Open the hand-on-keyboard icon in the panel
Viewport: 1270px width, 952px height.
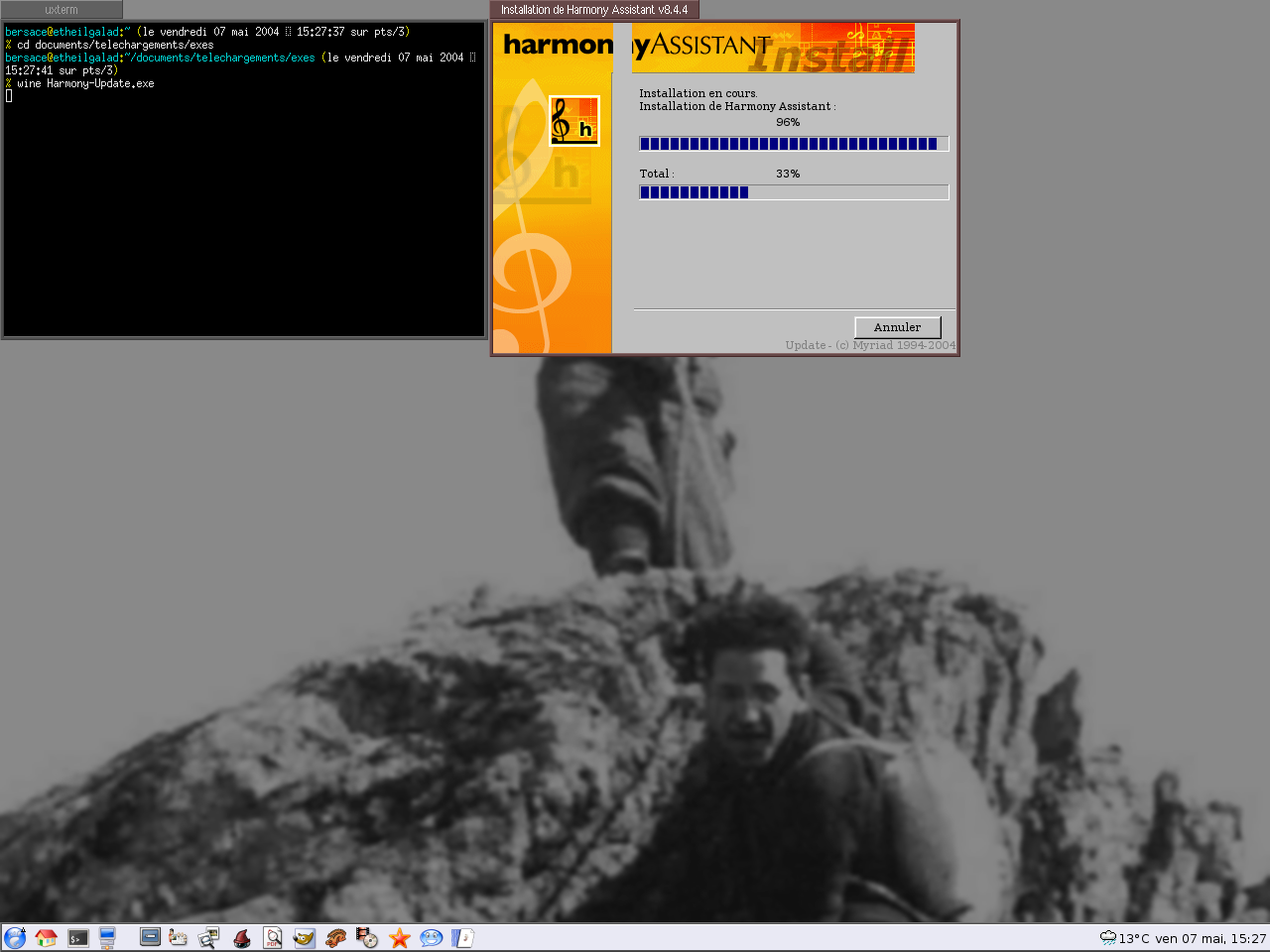click(x=179, y=938)
